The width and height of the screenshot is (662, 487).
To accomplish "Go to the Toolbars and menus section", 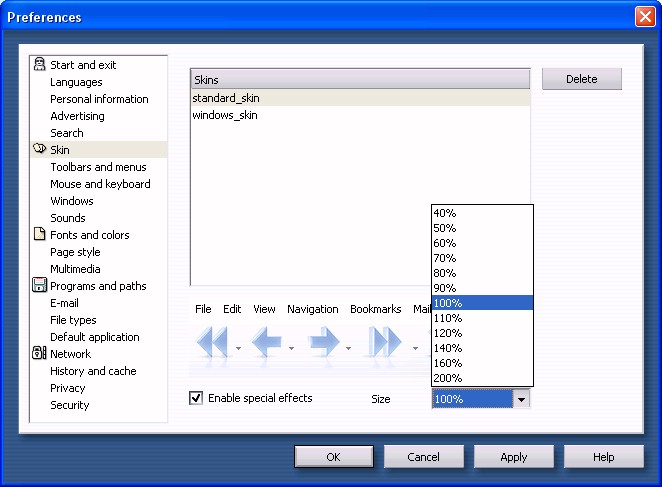I will point(98,167).
